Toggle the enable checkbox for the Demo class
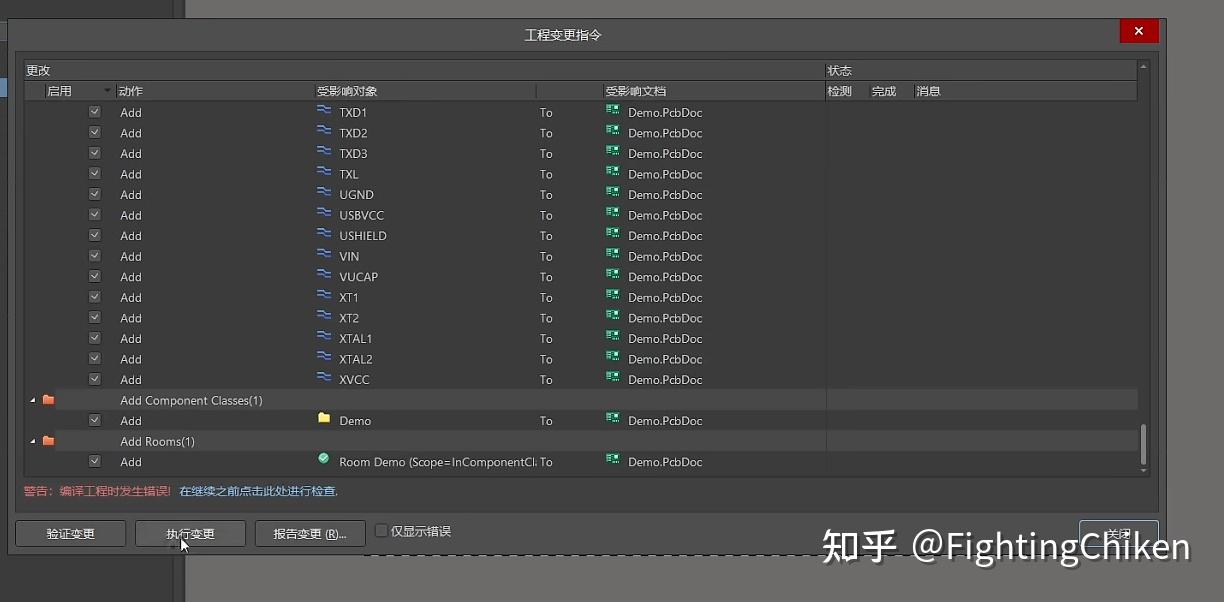This screenshot has width=1224, height=602. (95, 420)
